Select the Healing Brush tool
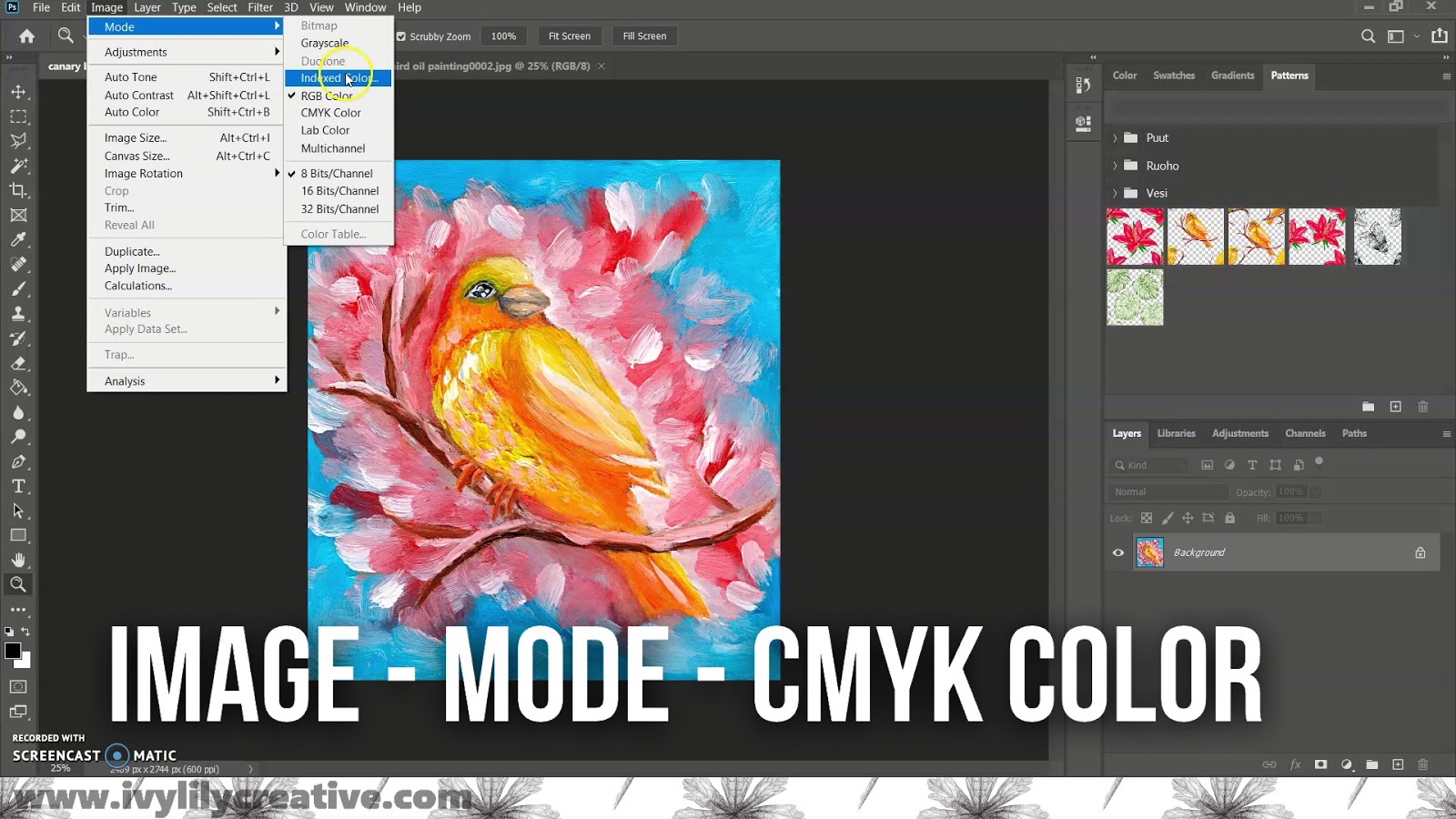The height and width of the screenshot is (819, 1456). [x=18, y=264]
